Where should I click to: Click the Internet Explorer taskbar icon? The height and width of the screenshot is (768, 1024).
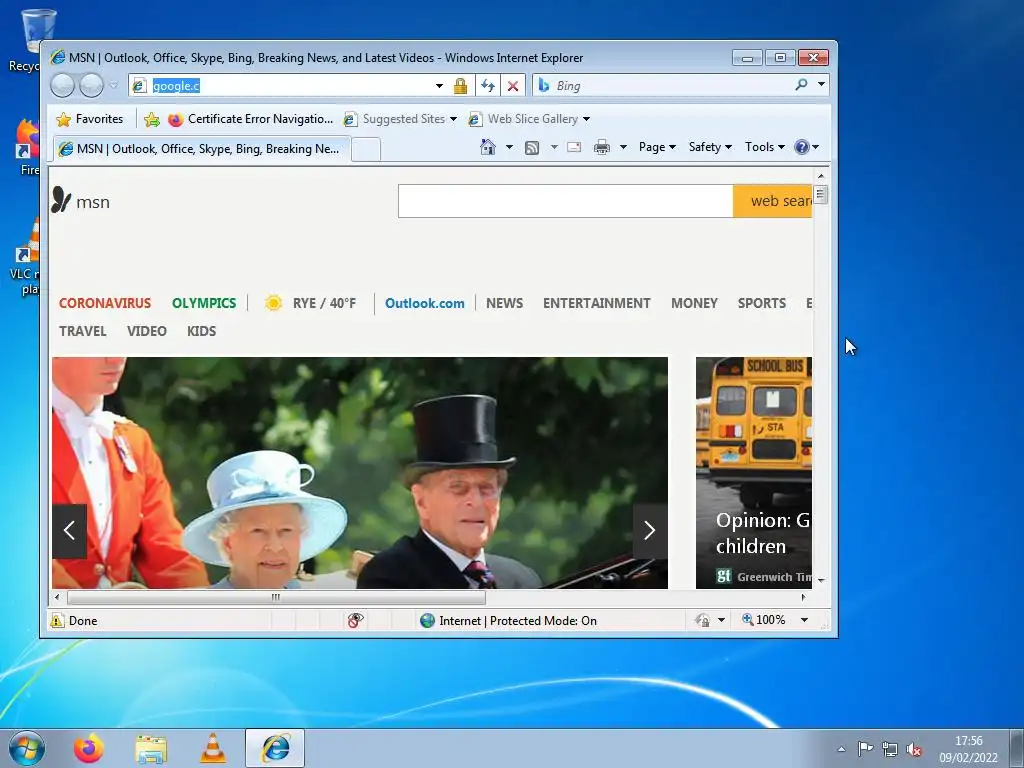tap(275, 748)
